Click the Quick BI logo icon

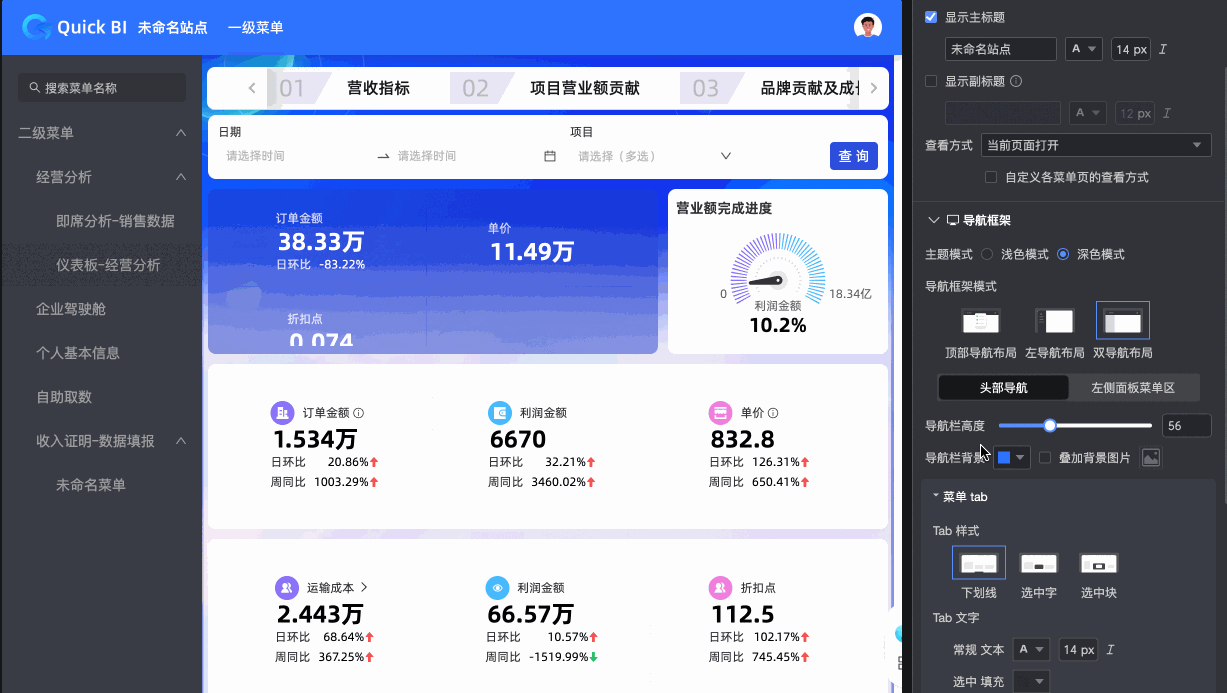[x=35, y=27]
